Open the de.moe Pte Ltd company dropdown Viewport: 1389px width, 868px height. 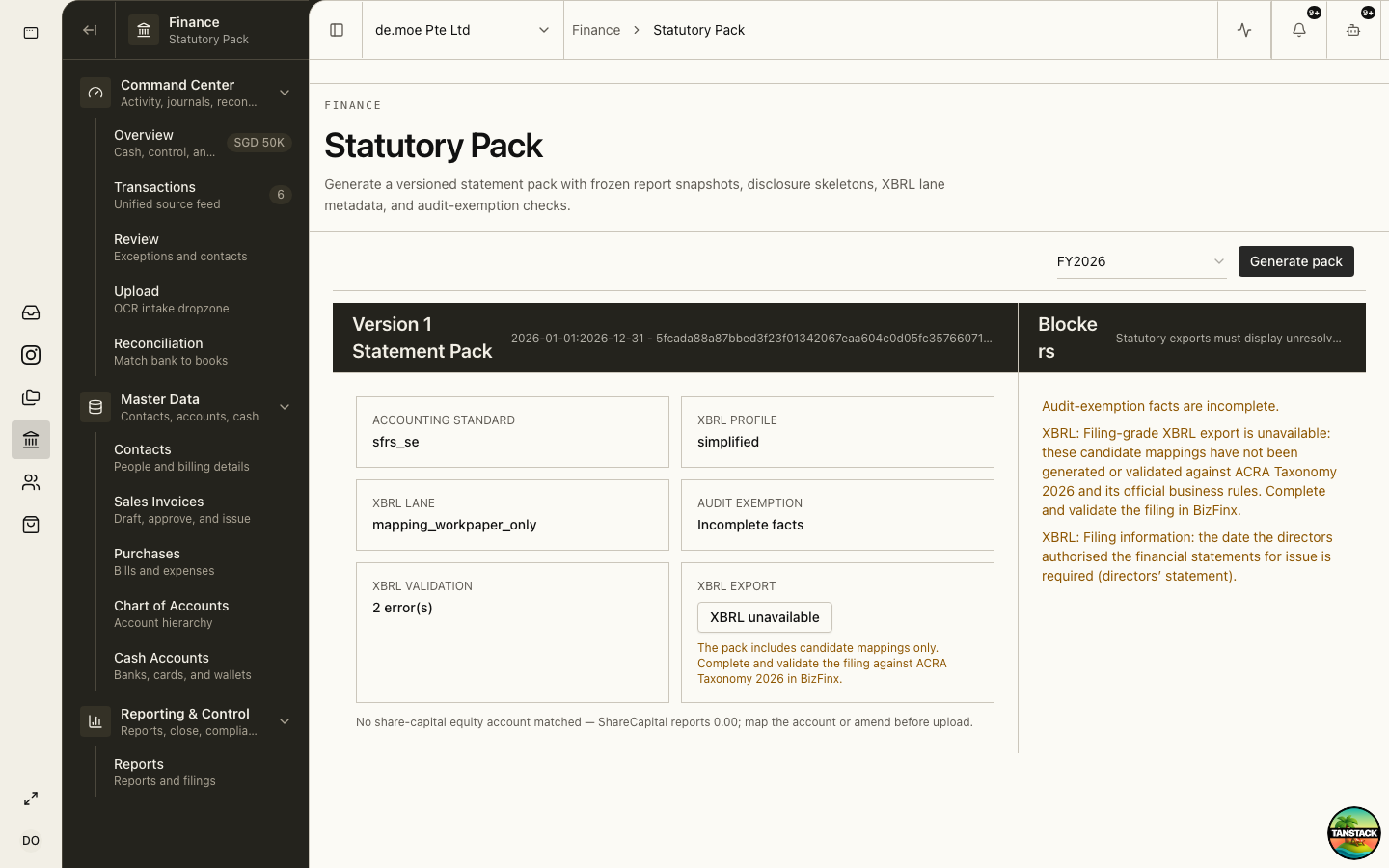click(463, 30)
